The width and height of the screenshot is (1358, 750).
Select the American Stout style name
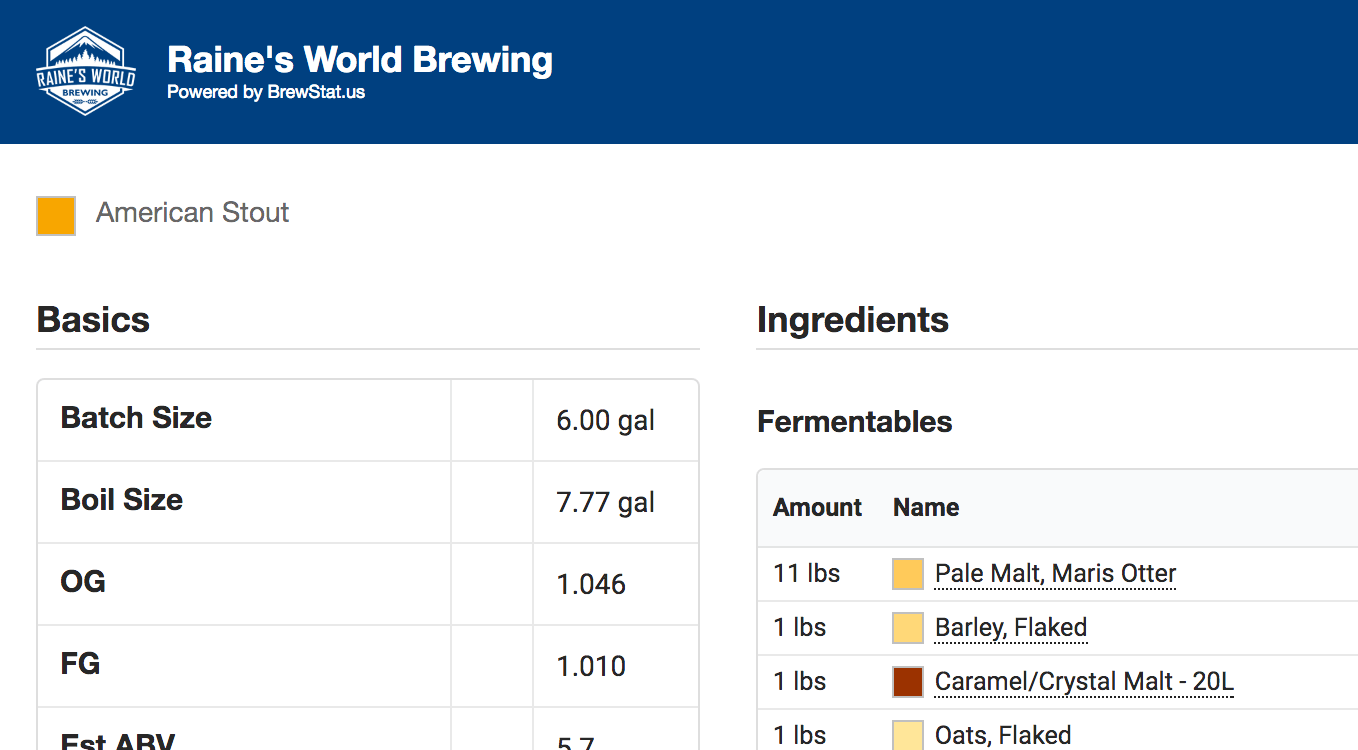pos(192,213)
